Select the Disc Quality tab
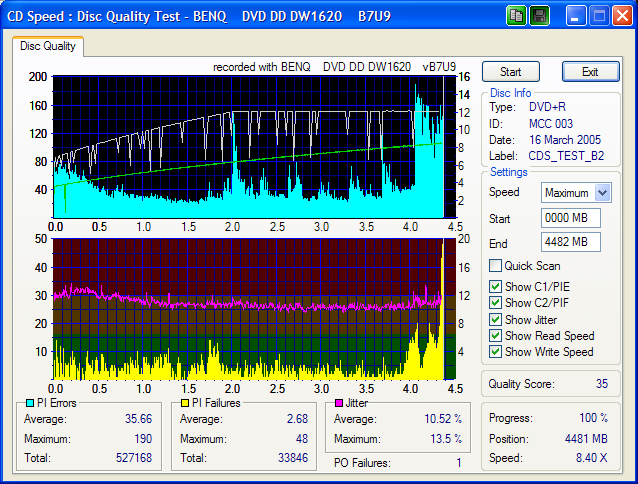Viewport: 638px width, 484px height. click(x=48, y=46)
